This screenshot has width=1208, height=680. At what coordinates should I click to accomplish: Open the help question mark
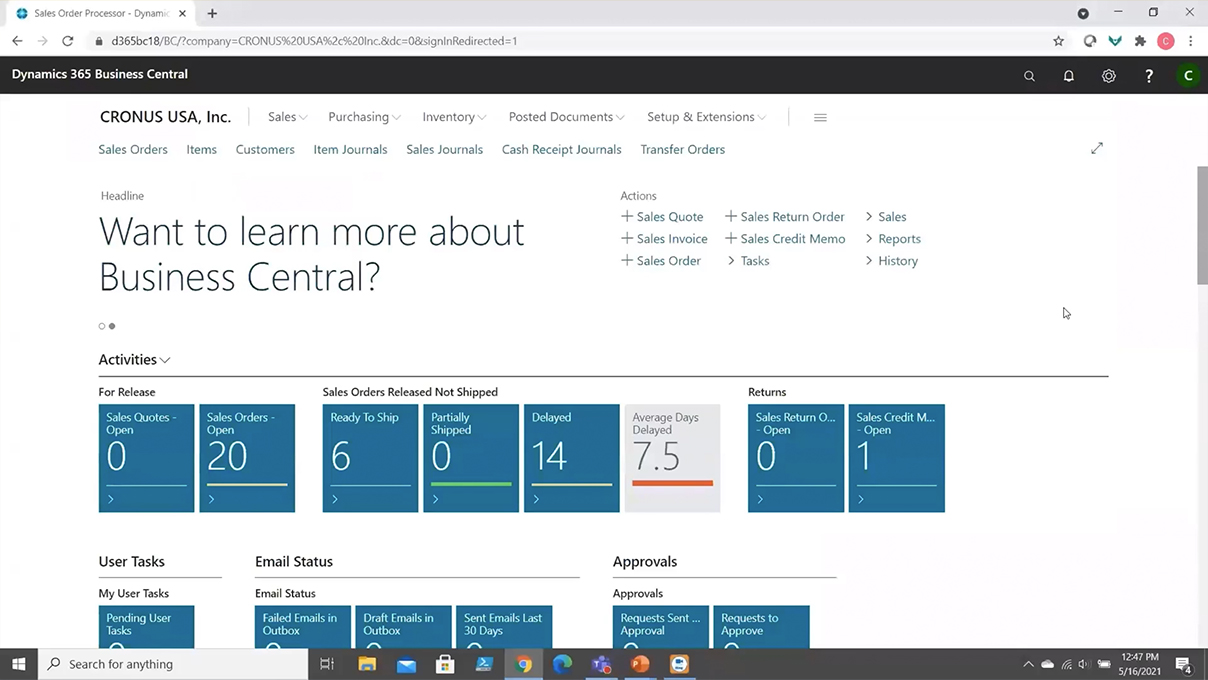[1149, 76]
